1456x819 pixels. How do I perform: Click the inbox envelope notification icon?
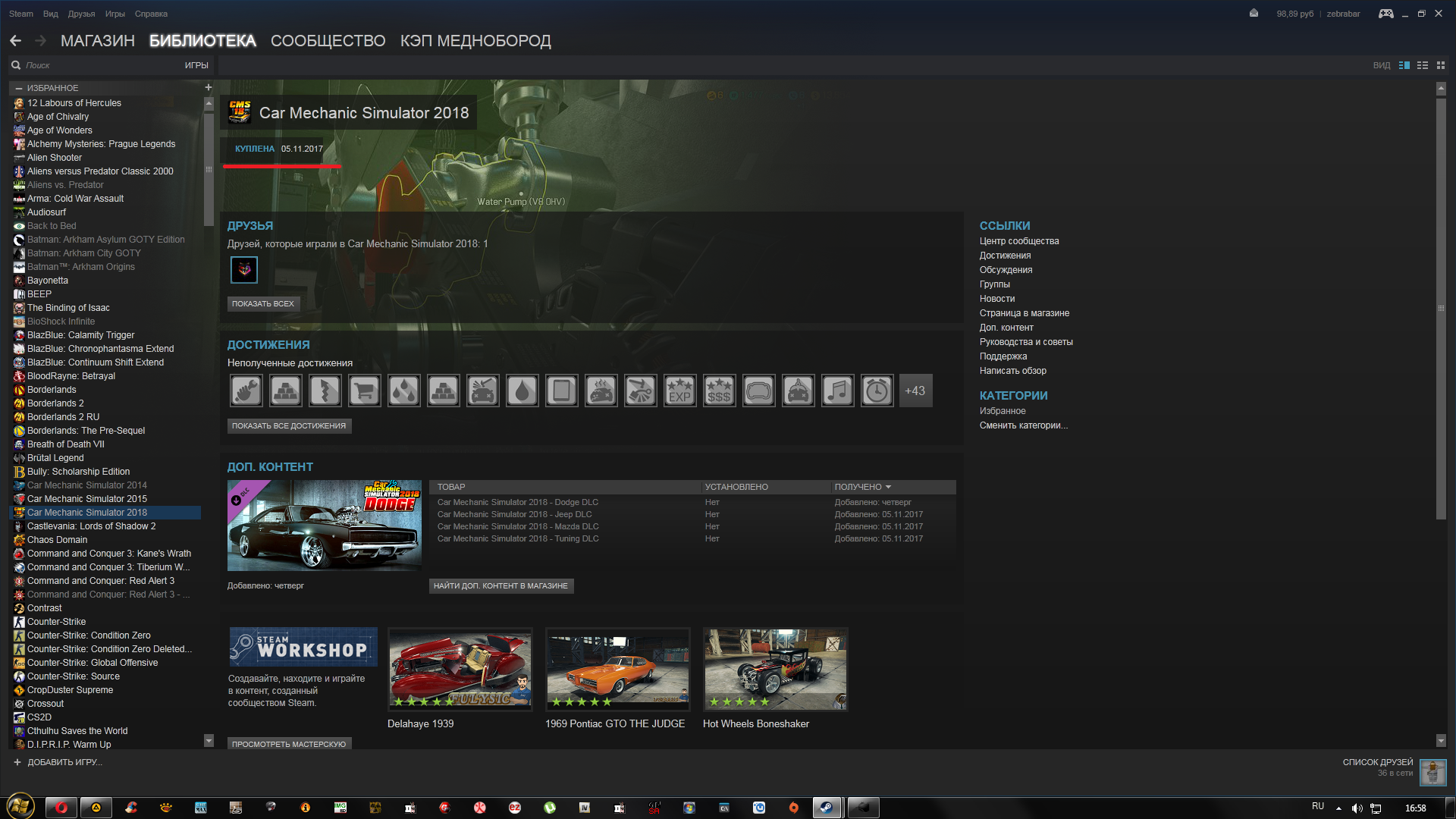click(1254, 14)
